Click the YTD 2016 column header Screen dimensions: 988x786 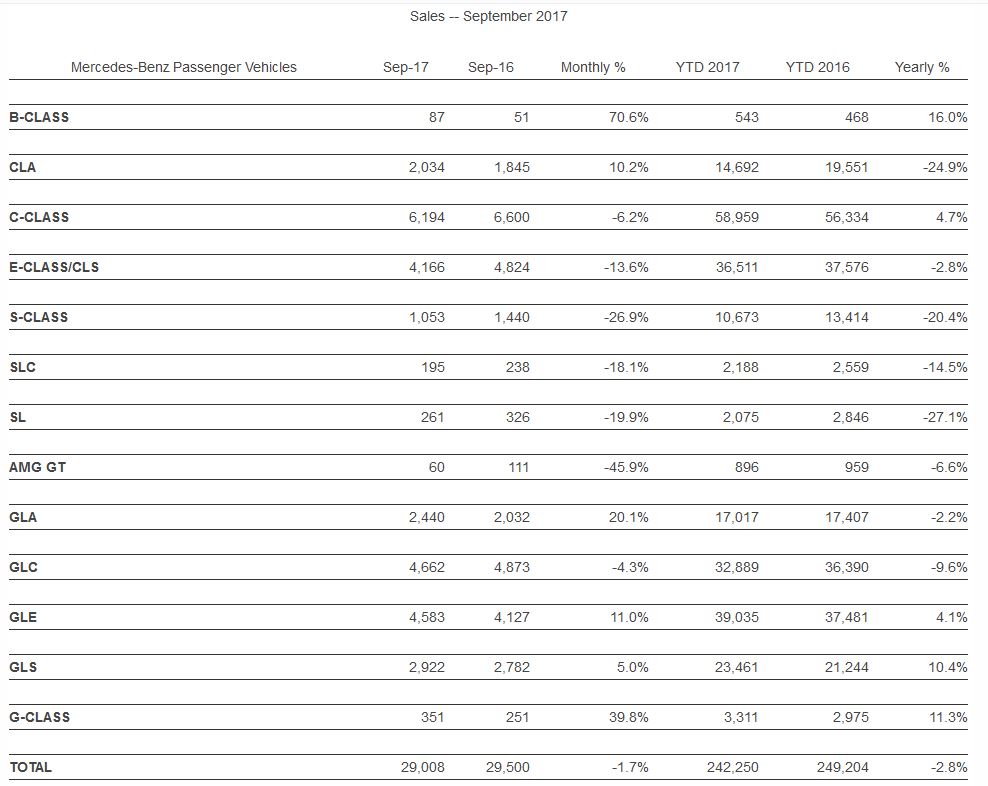[817, 67]
